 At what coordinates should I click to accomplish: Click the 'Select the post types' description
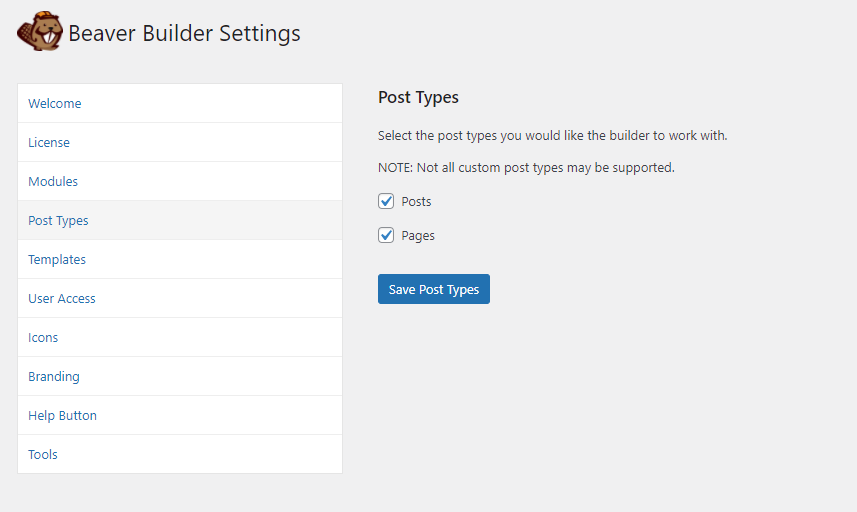click(553, 136)
